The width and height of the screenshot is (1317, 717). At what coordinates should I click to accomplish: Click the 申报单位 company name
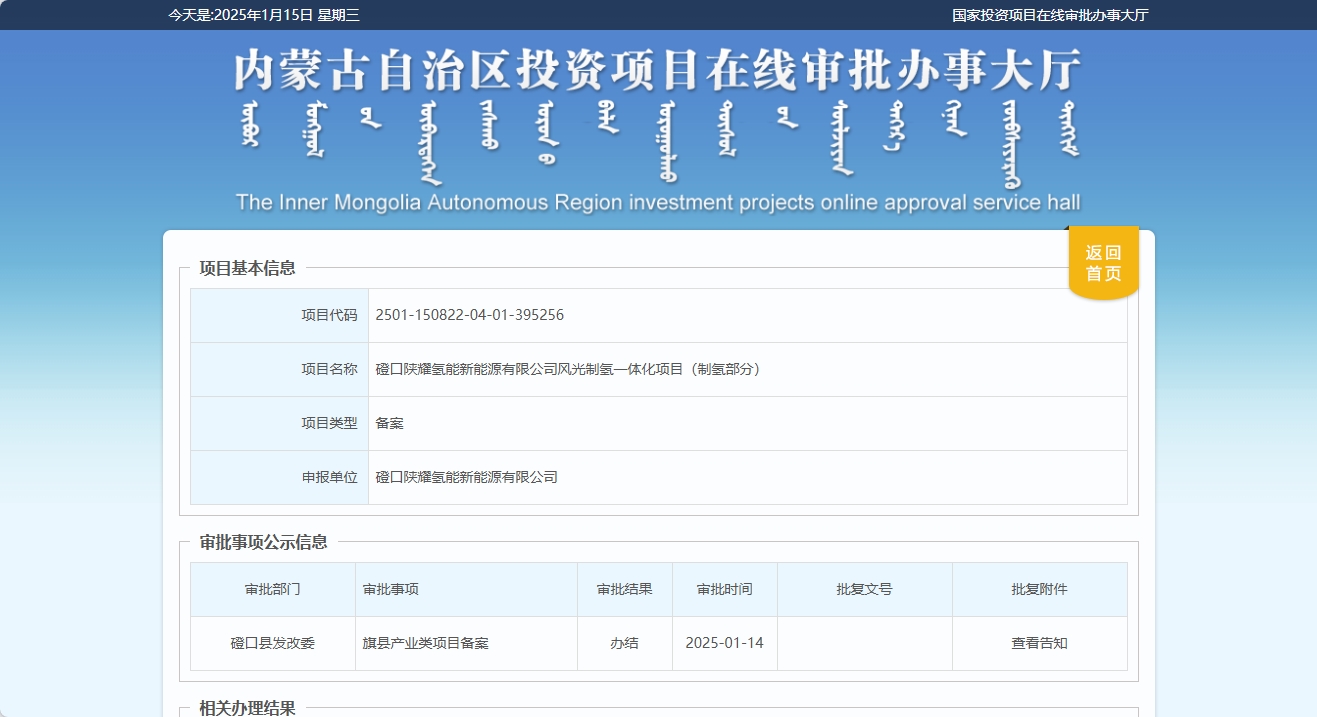tap(464, 477)
